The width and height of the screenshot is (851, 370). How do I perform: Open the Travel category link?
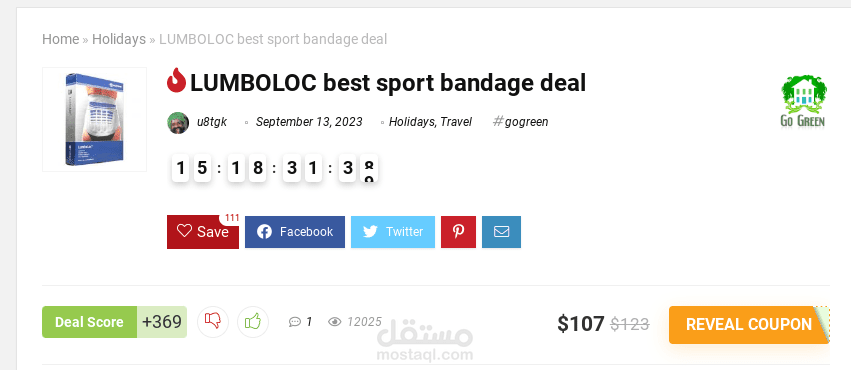click(x=456, y=122)
